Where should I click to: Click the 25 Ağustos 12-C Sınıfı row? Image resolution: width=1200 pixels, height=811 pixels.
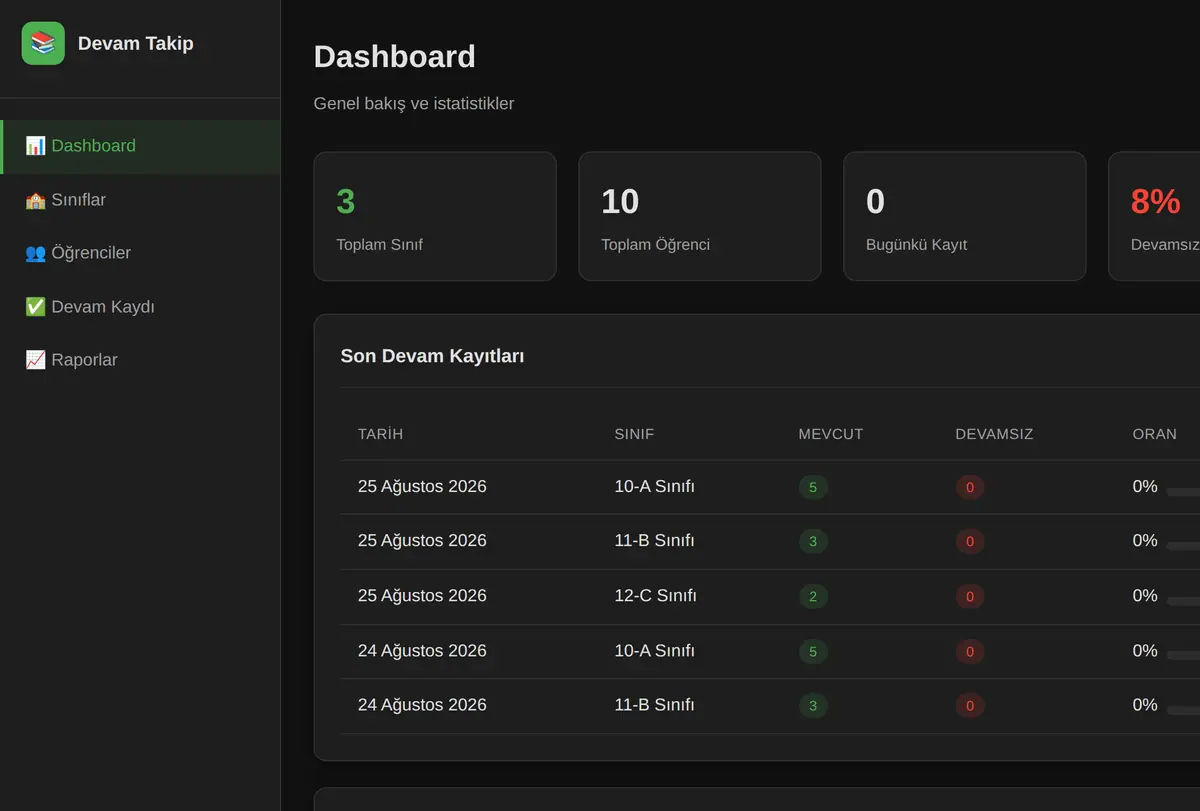click(770, 596)
